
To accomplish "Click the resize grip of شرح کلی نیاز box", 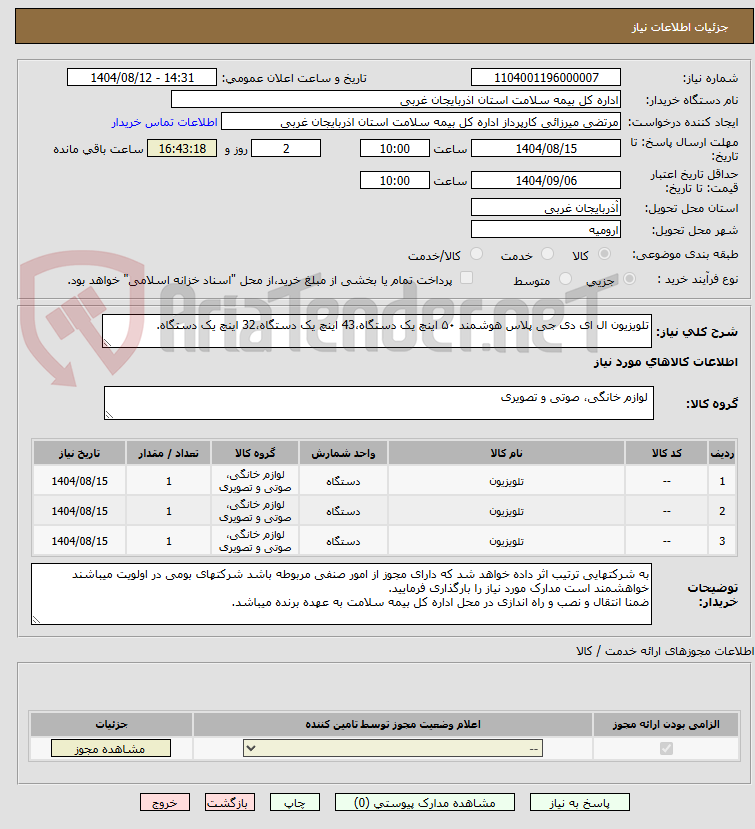I will click(x=107, y=343).
